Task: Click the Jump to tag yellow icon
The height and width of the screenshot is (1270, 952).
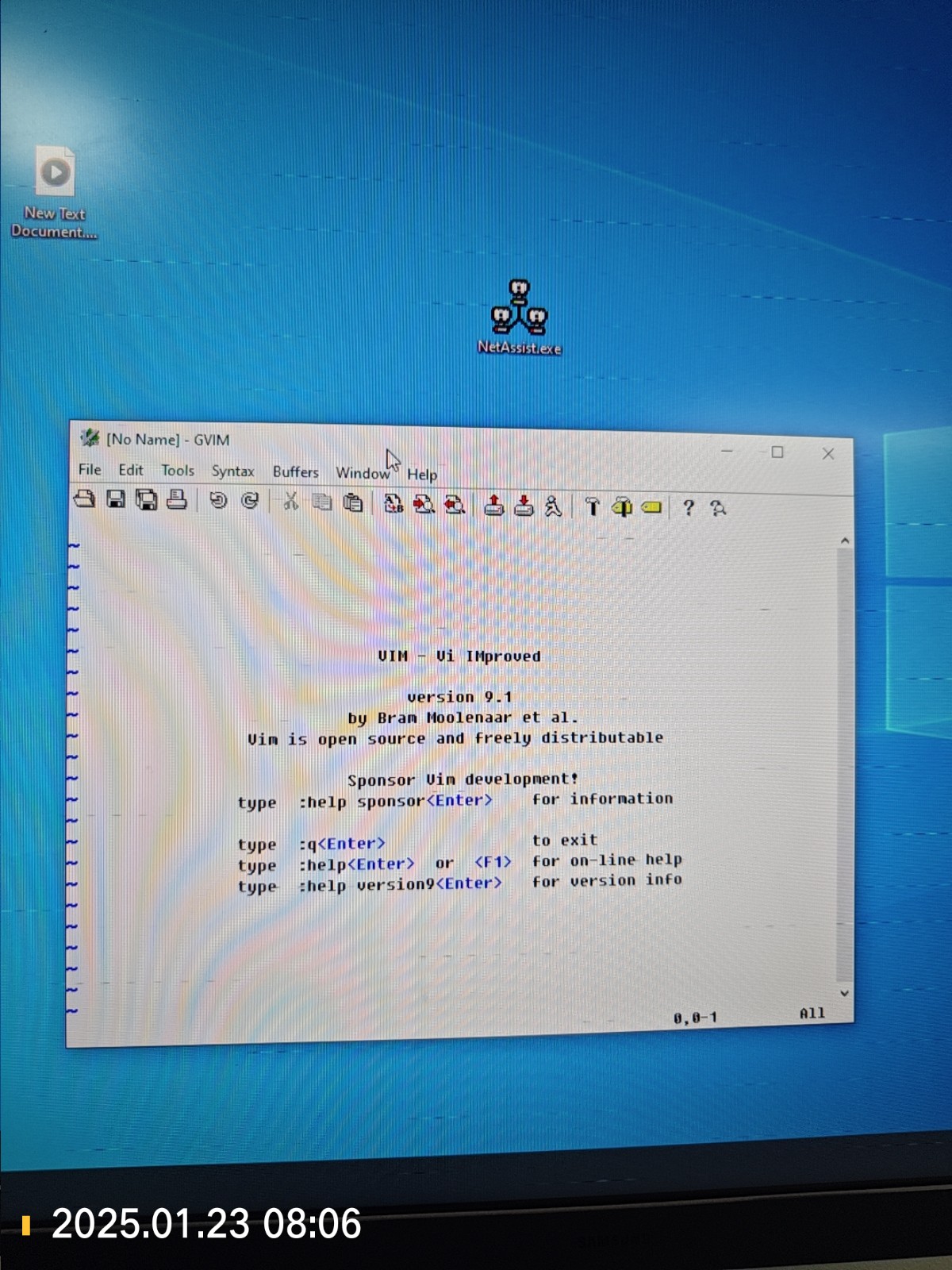Action: click(x=651, y=507)
